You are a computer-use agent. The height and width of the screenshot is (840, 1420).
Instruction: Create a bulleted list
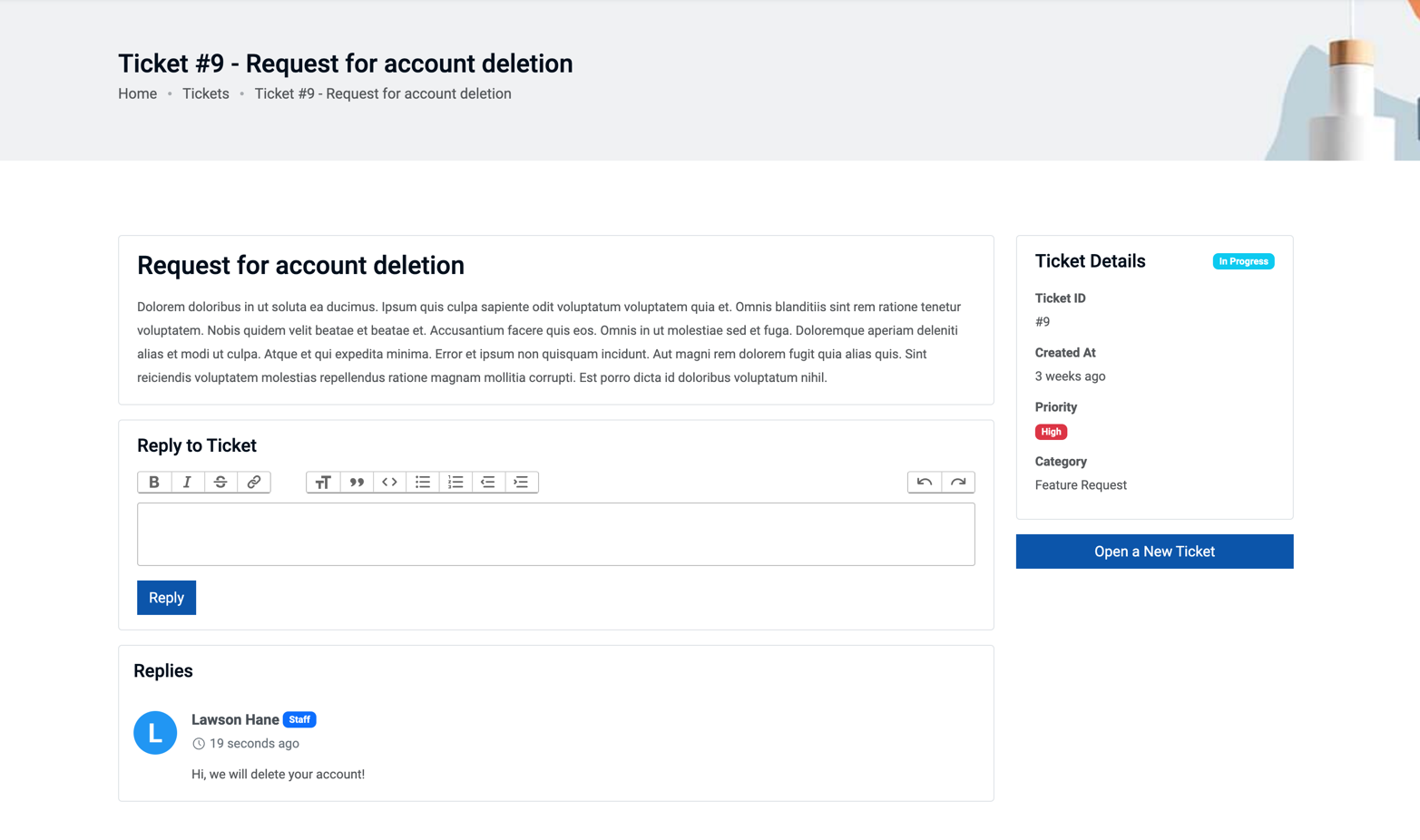[x=423, y=482]
